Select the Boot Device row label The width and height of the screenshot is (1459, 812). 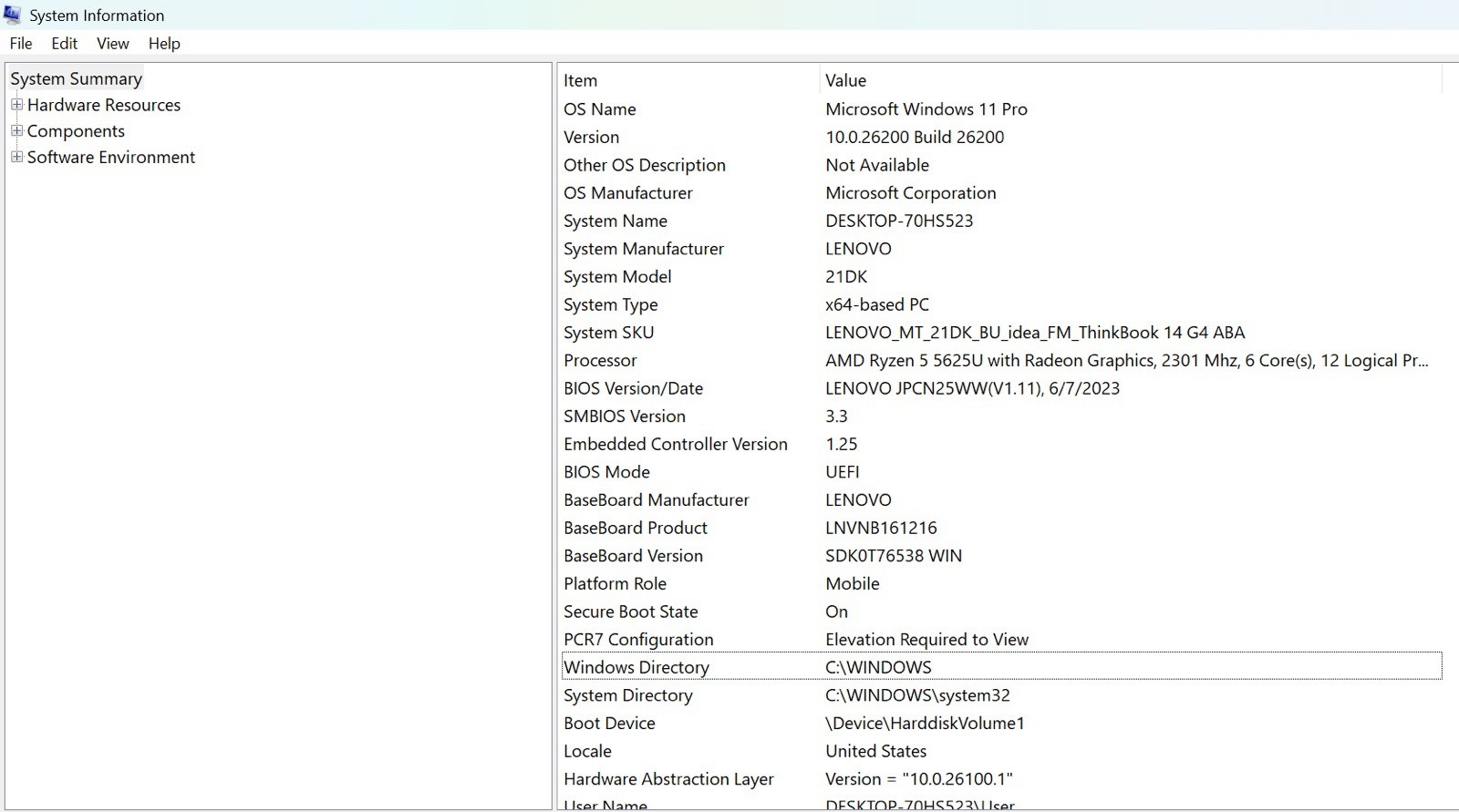click(609, 723)
